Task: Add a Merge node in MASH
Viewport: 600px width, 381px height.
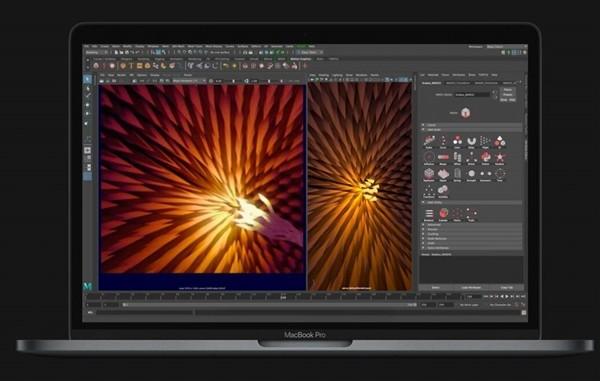Action: pyautogui.click(x=443, y=157)
